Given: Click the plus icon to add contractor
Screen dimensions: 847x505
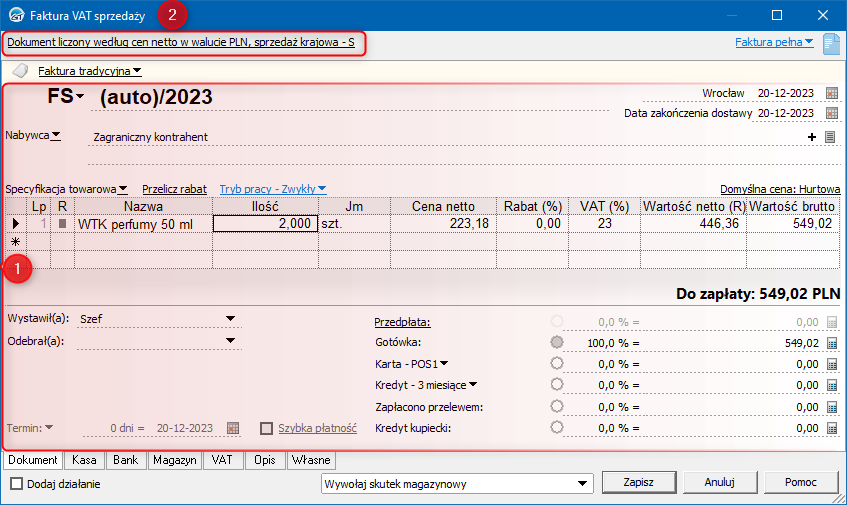Looking at the screenshot, I should [812, 138].
